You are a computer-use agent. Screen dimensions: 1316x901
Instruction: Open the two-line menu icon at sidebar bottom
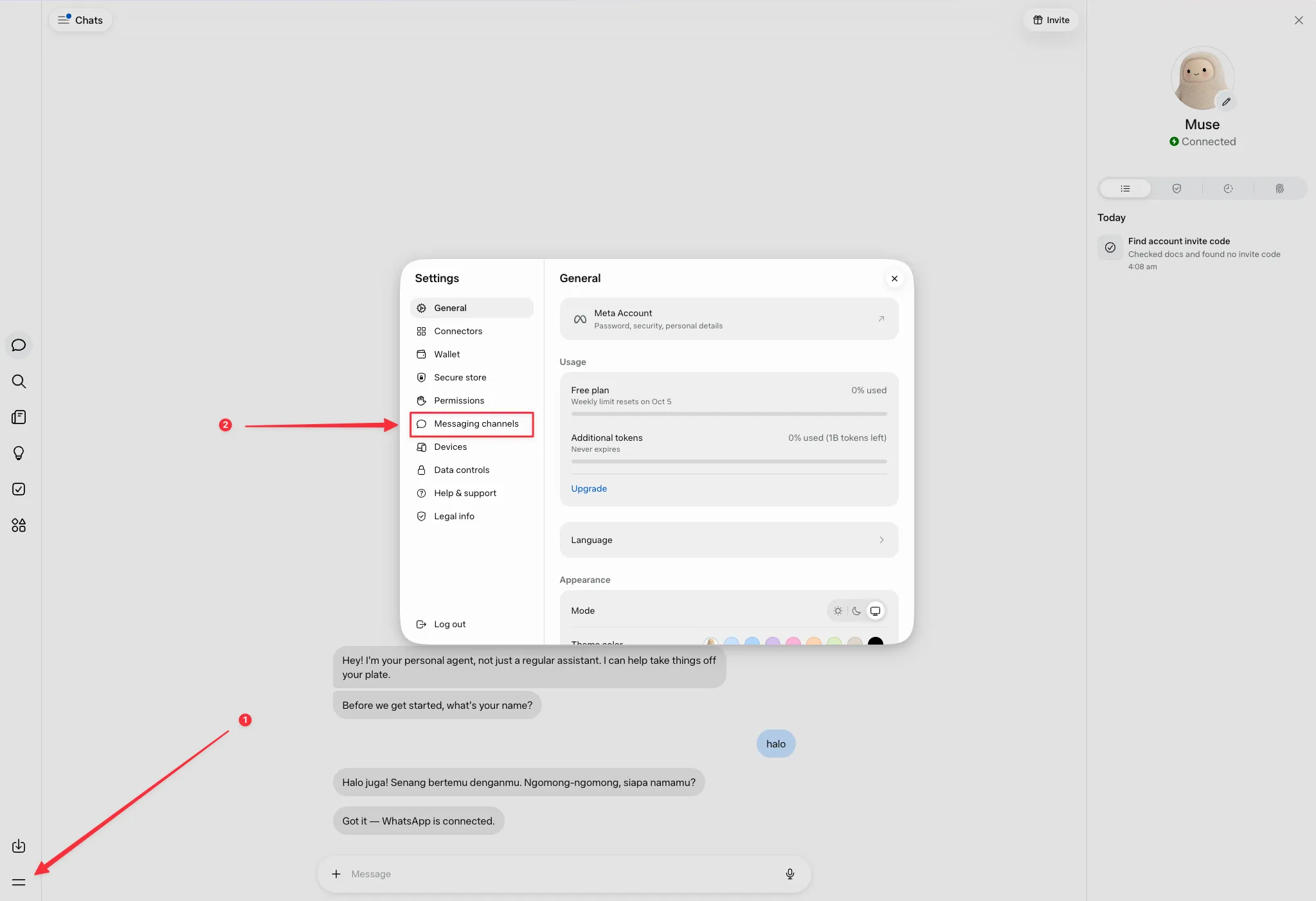19,882
